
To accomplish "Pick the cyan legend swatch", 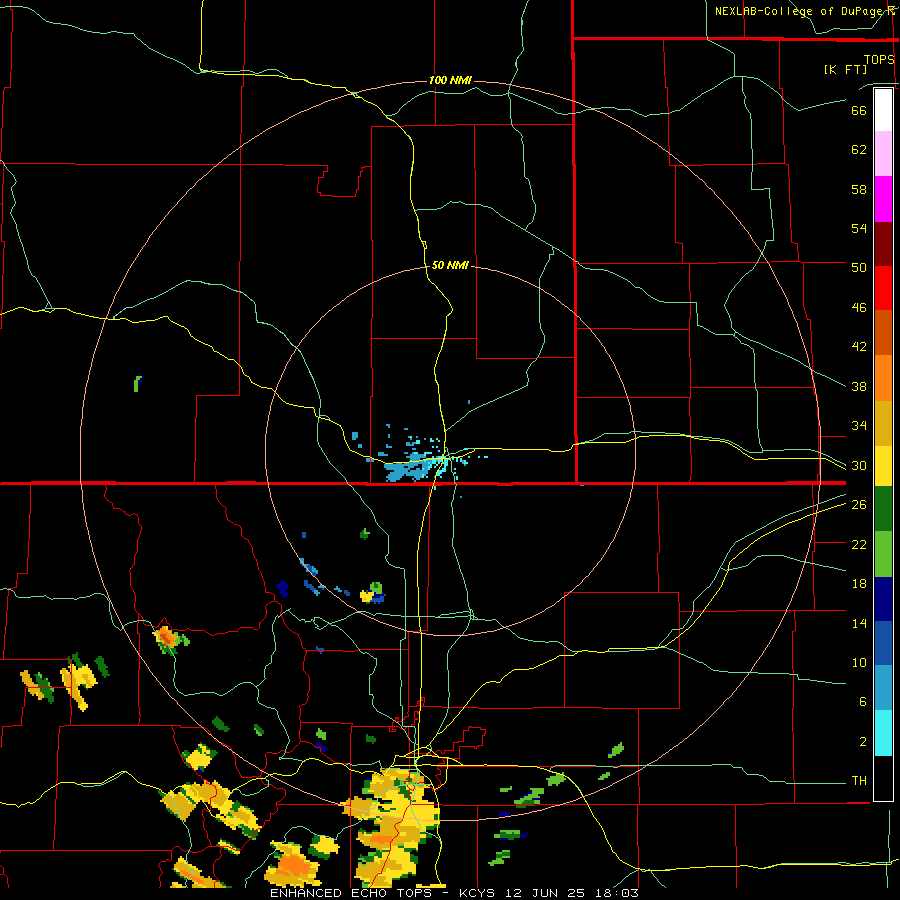I will [883, 733].
